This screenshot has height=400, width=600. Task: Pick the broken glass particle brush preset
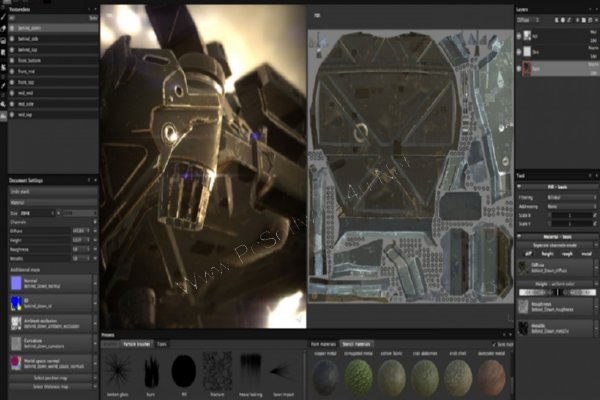tap(117, 371)
